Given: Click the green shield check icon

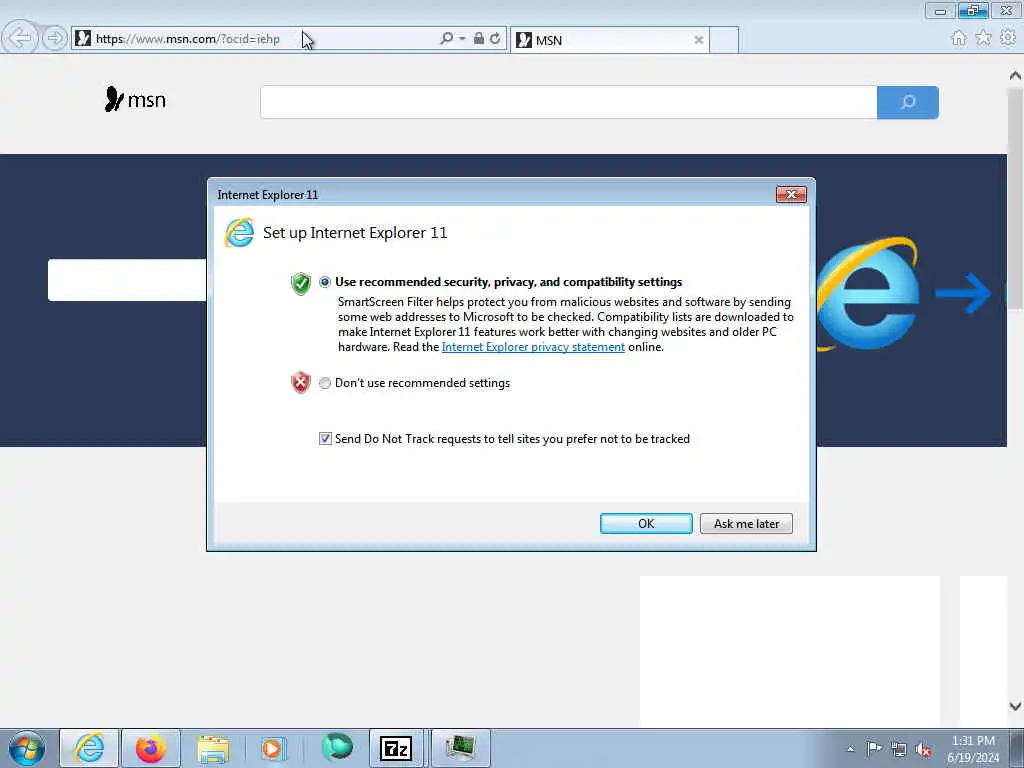Looking at the screenshot, I should point(300,284).
